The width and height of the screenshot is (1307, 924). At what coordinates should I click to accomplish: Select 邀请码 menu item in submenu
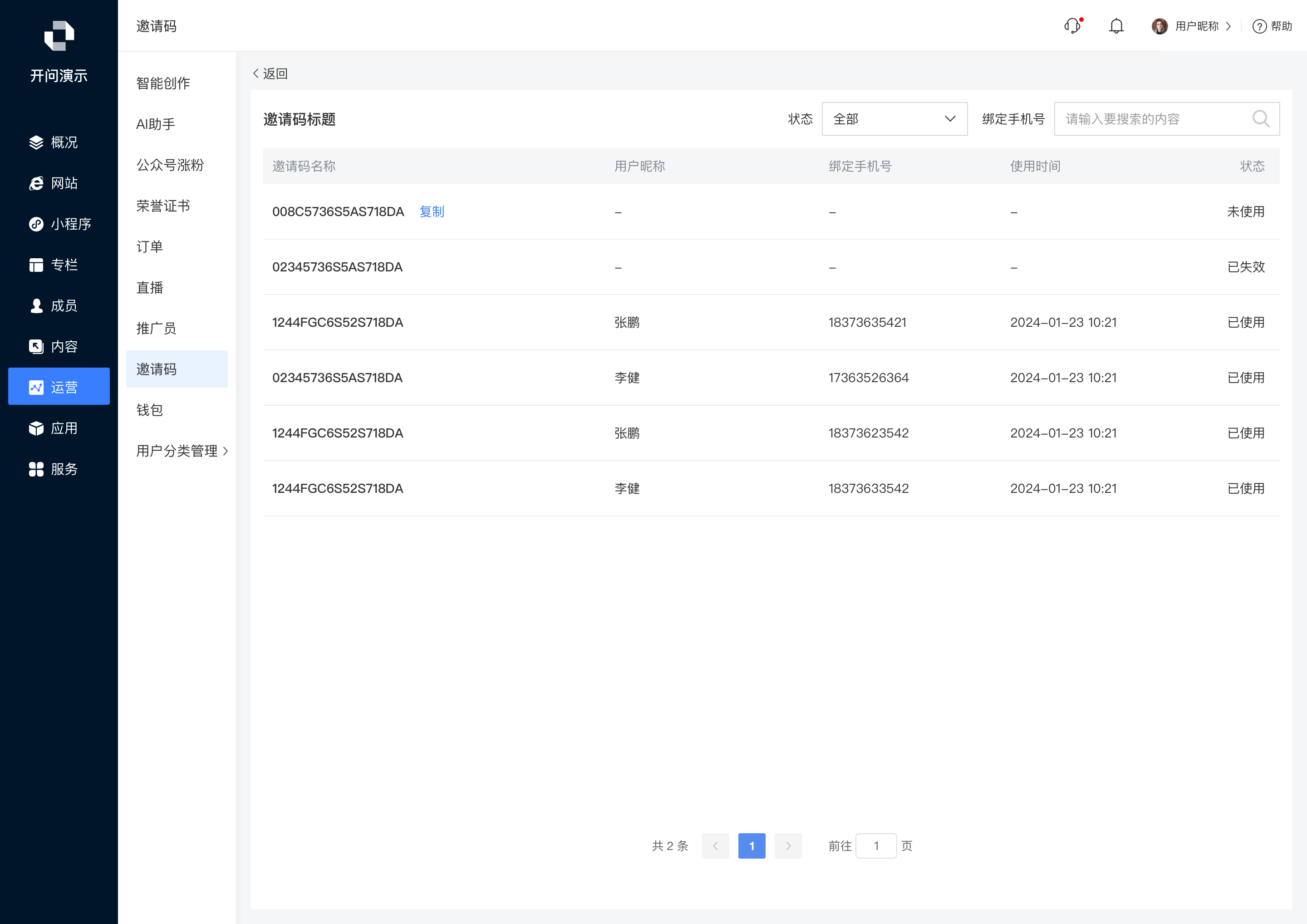(177, 369)
